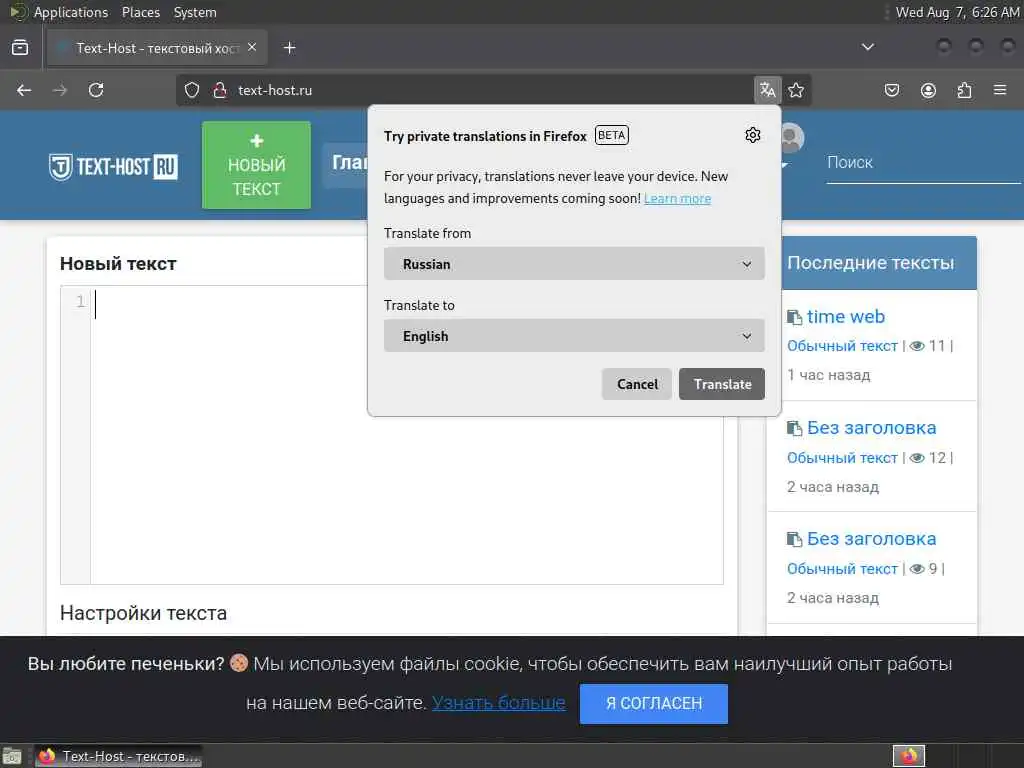Click the 1 час назад timestamp
1024x768 pixels.
[828, 375]
